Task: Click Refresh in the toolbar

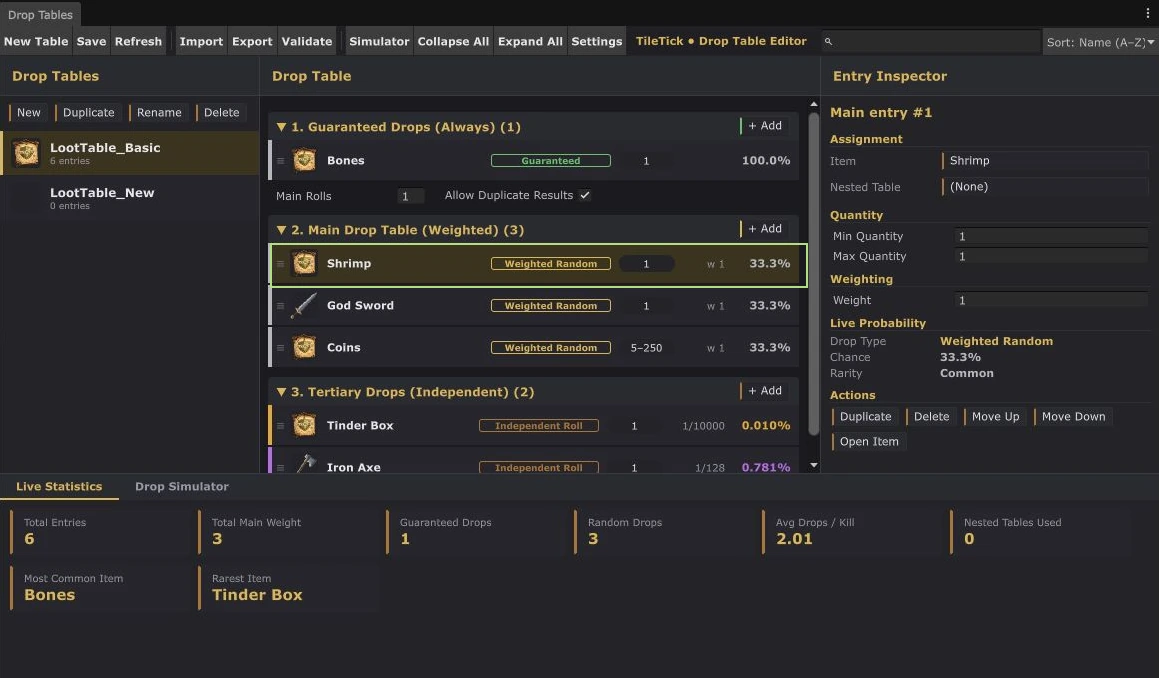Action: pyautogui.click(x=138, y=41)
